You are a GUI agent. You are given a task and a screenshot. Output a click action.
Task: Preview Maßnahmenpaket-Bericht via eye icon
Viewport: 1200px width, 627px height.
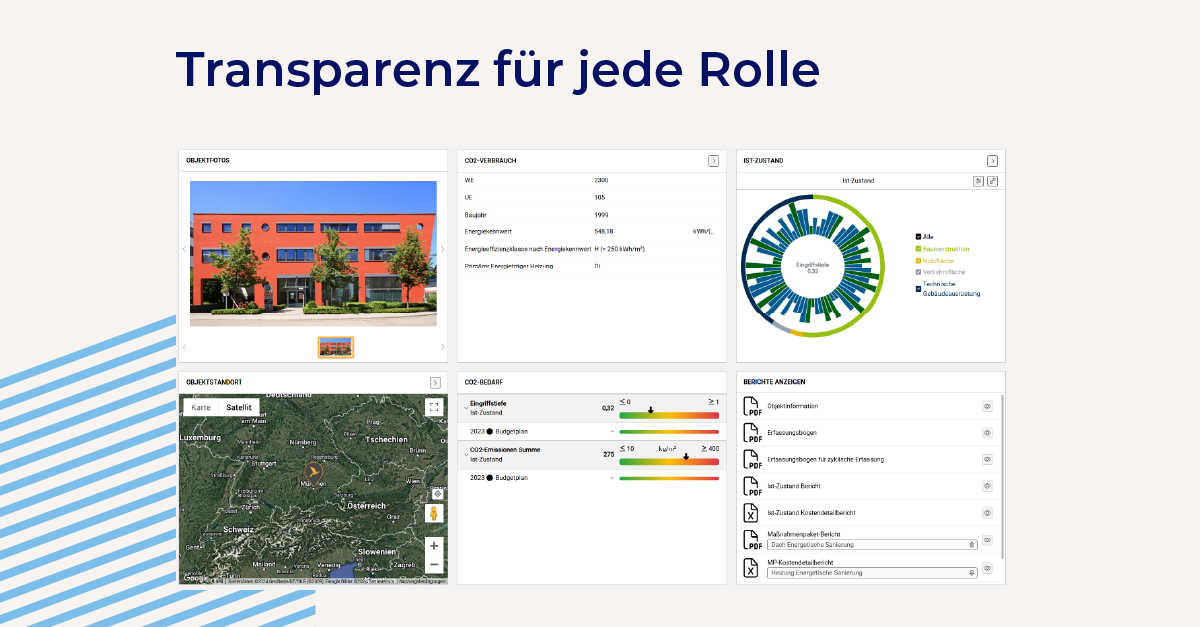pyautogui.click(x=987, y=540)
